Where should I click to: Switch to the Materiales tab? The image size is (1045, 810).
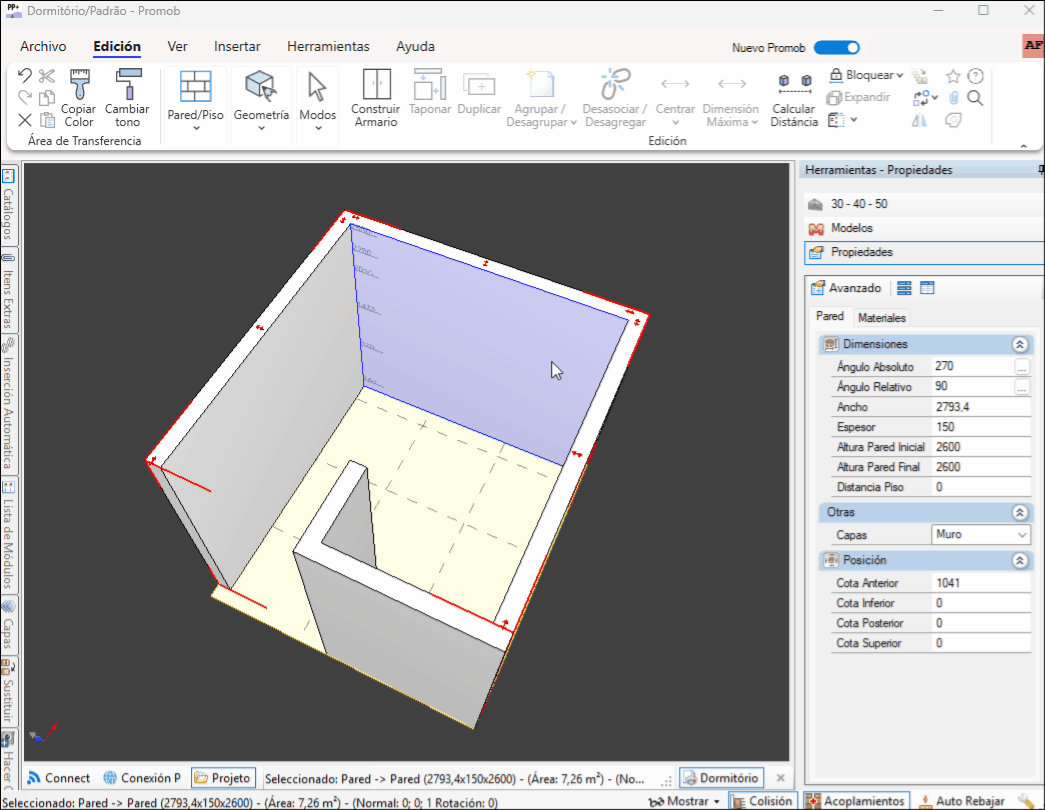[882, 318]
